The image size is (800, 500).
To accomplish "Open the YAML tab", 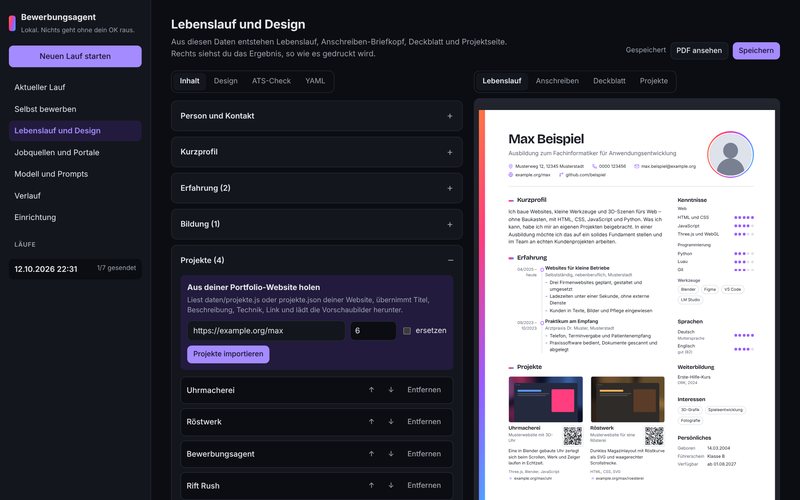I will (x=315, y=81).
